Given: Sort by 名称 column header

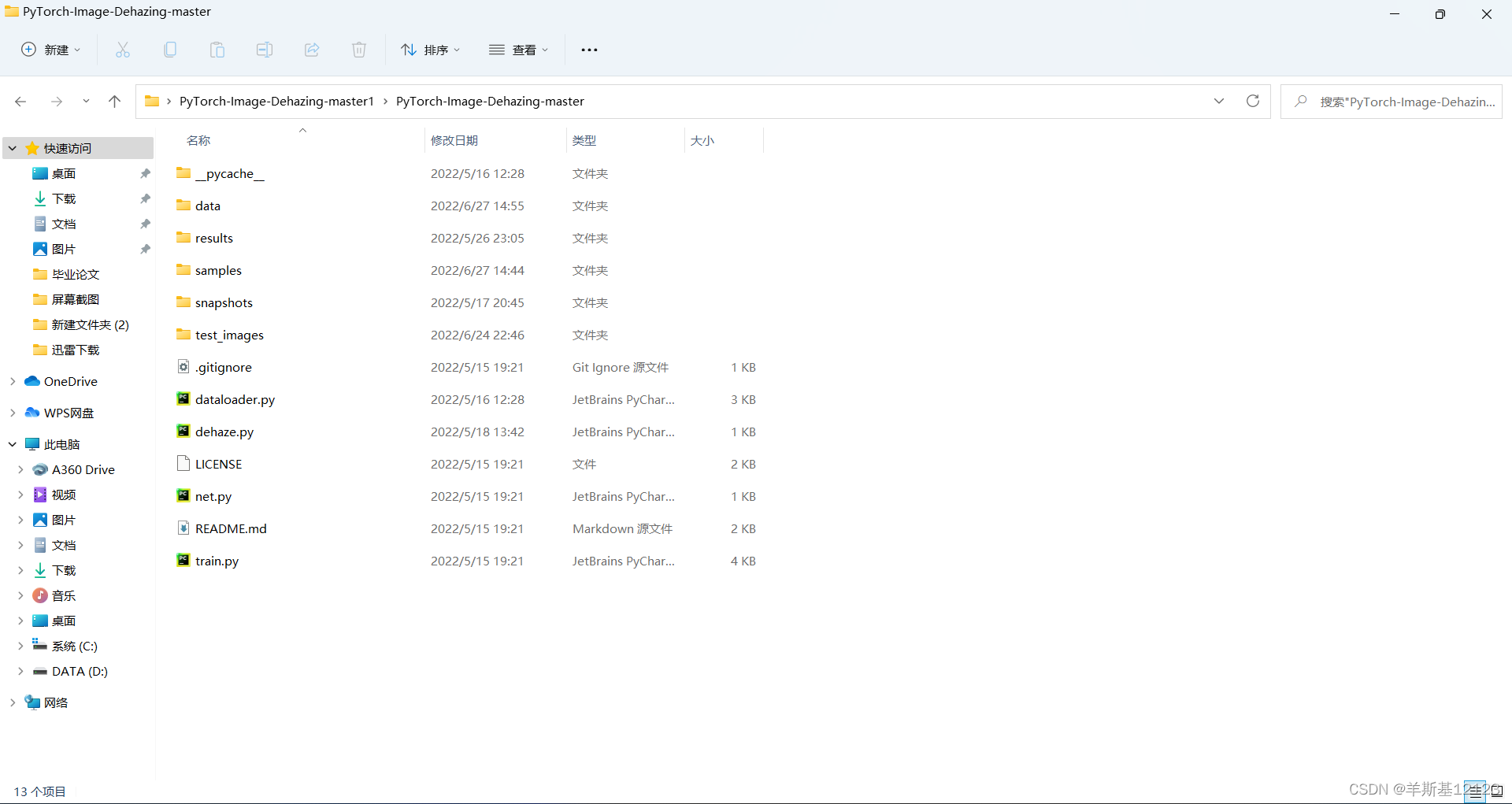Looking at the screenshot, I should tap(198, 140).
